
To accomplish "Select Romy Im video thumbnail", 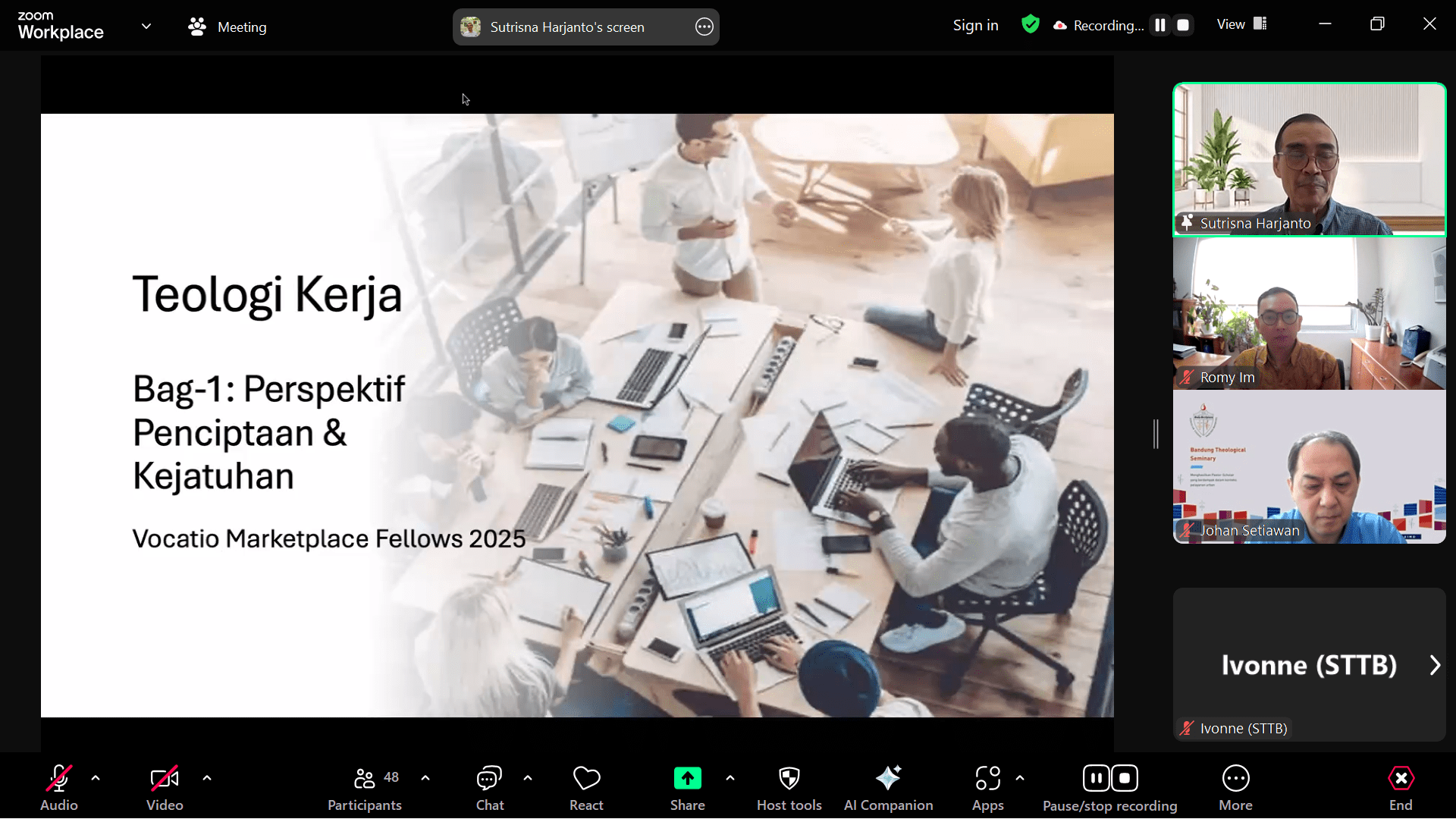I will [x=1309, y=314].
